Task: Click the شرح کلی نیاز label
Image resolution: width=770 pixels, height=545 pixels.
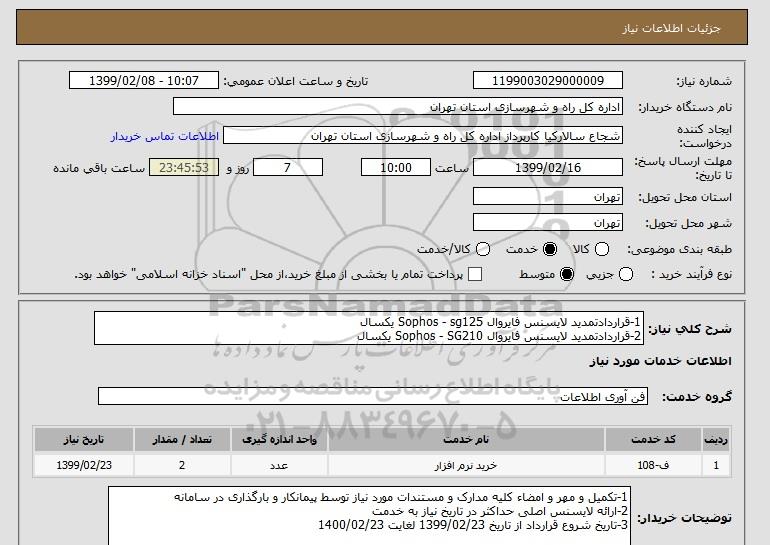Action: pyautogui.click(x=690, y=328)
